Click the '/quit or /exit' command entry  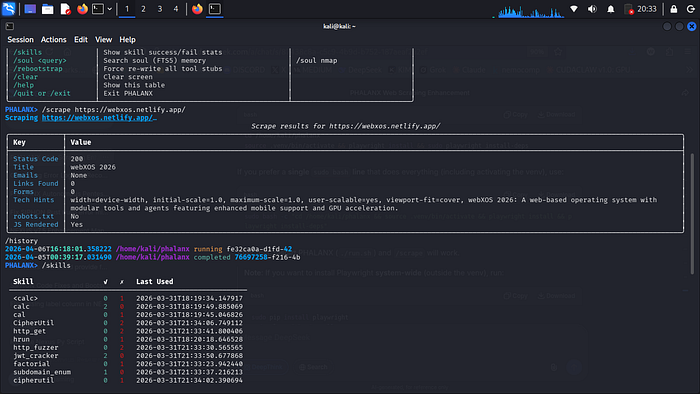pos(42,93)
